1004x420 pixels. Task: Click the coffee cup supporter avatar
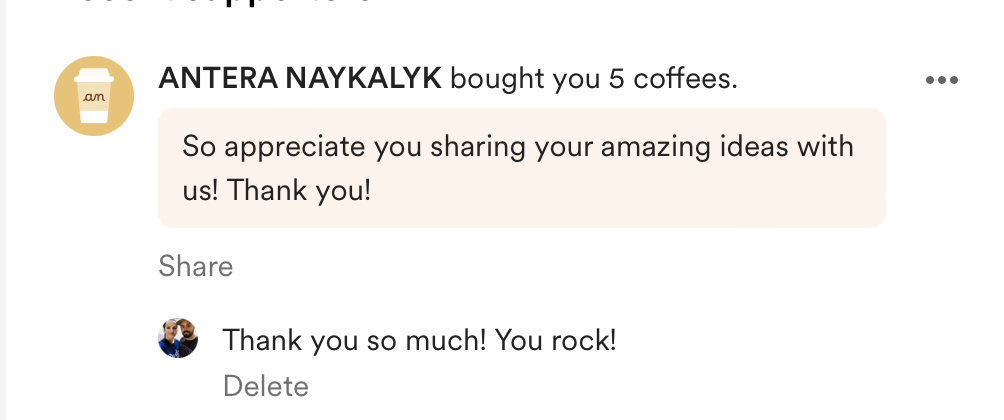[x=93, y=95]
